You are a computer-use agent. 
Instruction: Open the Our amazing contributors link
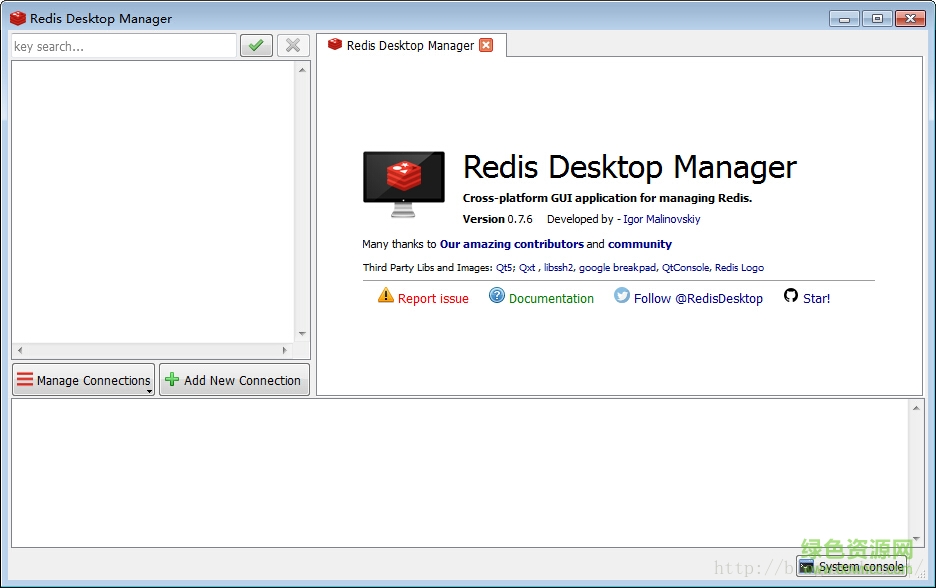512,243
